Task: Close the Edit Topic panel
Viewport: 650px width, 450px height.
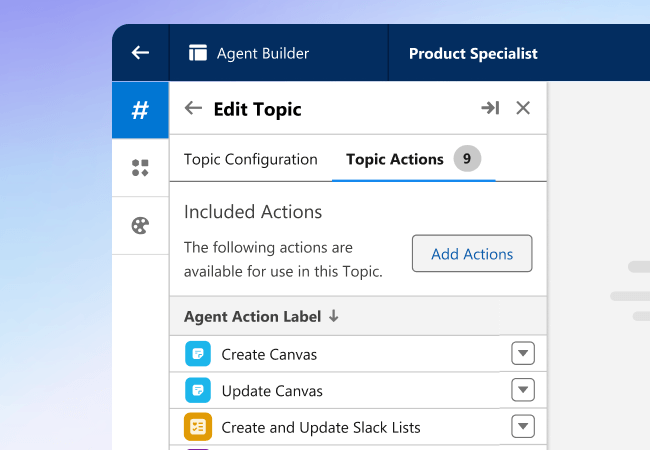Action: pyautogui.click(x=523, y=108)
